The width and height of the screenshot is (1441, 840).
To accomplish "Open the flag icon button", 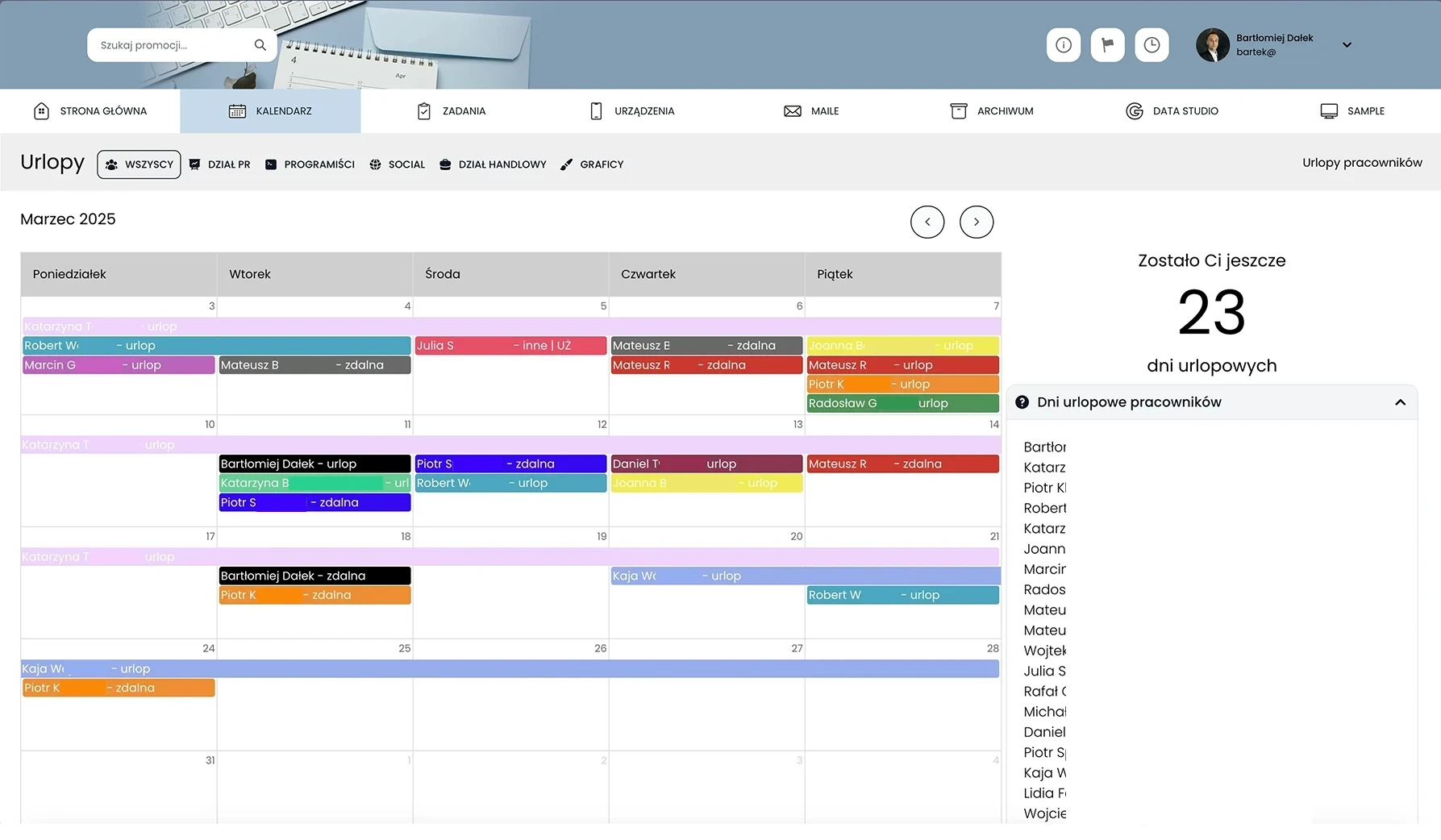I will click(1107, 45).
